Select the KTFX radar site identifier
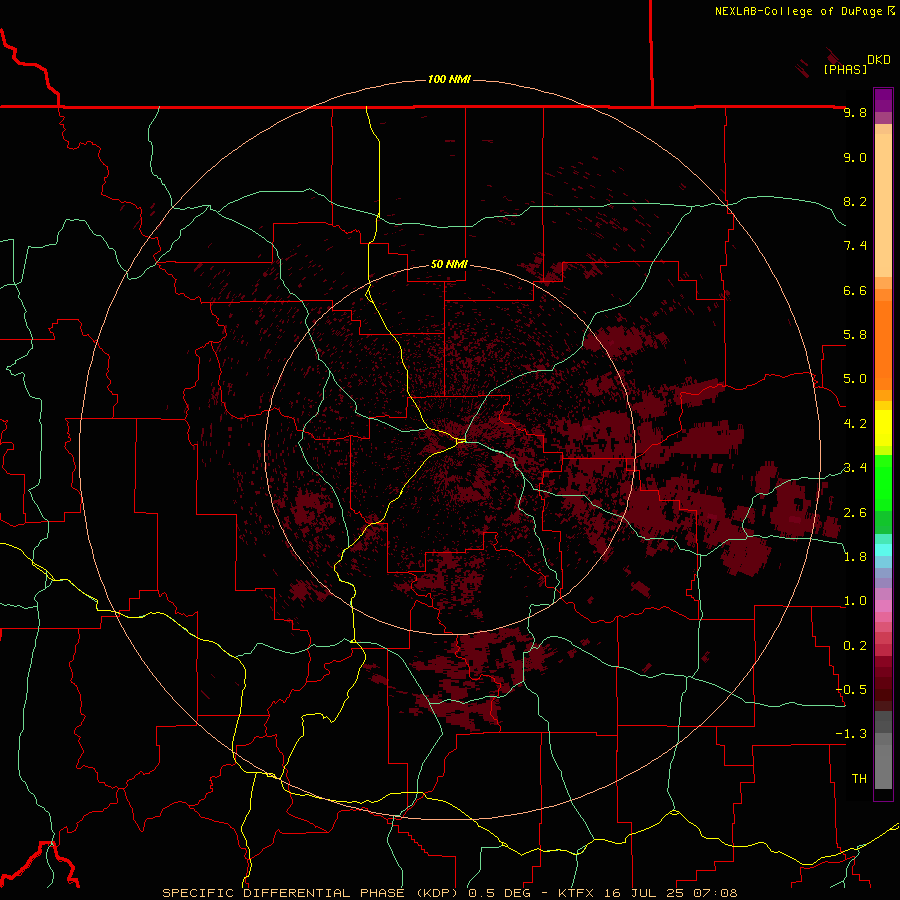This screenshot has height=900, width=900. 577,893
